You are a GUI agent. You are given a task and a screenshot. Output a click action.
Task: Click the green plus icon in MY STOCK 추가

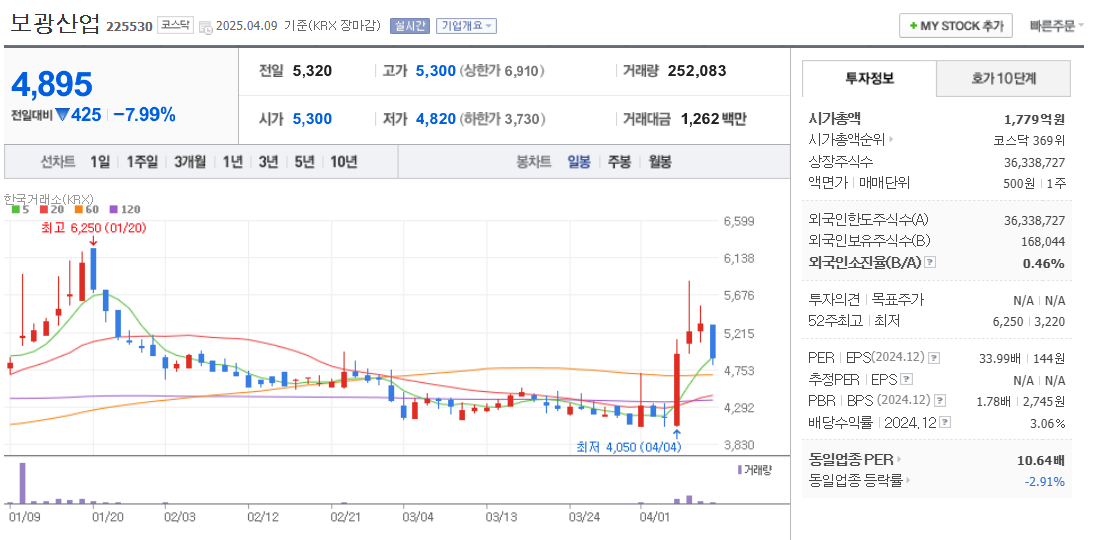pos(913,26)
